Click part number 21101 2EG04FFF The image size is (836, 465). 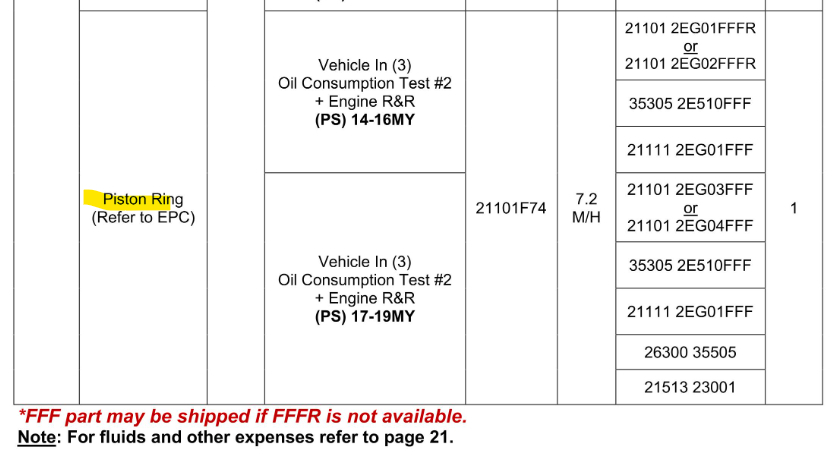tap(690, 226)
